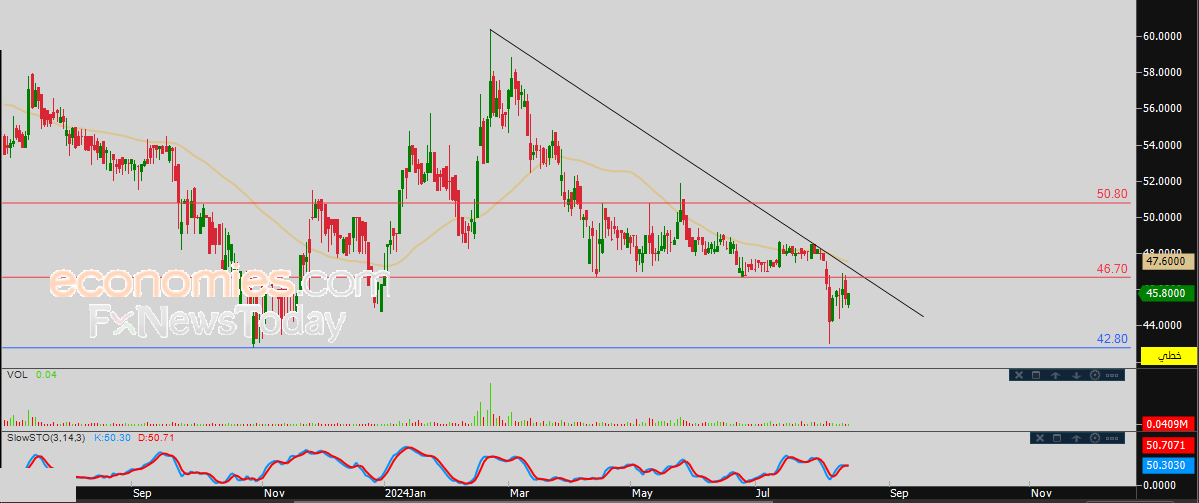Move the VOL panel up
This screenshot has width=1199, height=503.
[x=1056, y=375]
